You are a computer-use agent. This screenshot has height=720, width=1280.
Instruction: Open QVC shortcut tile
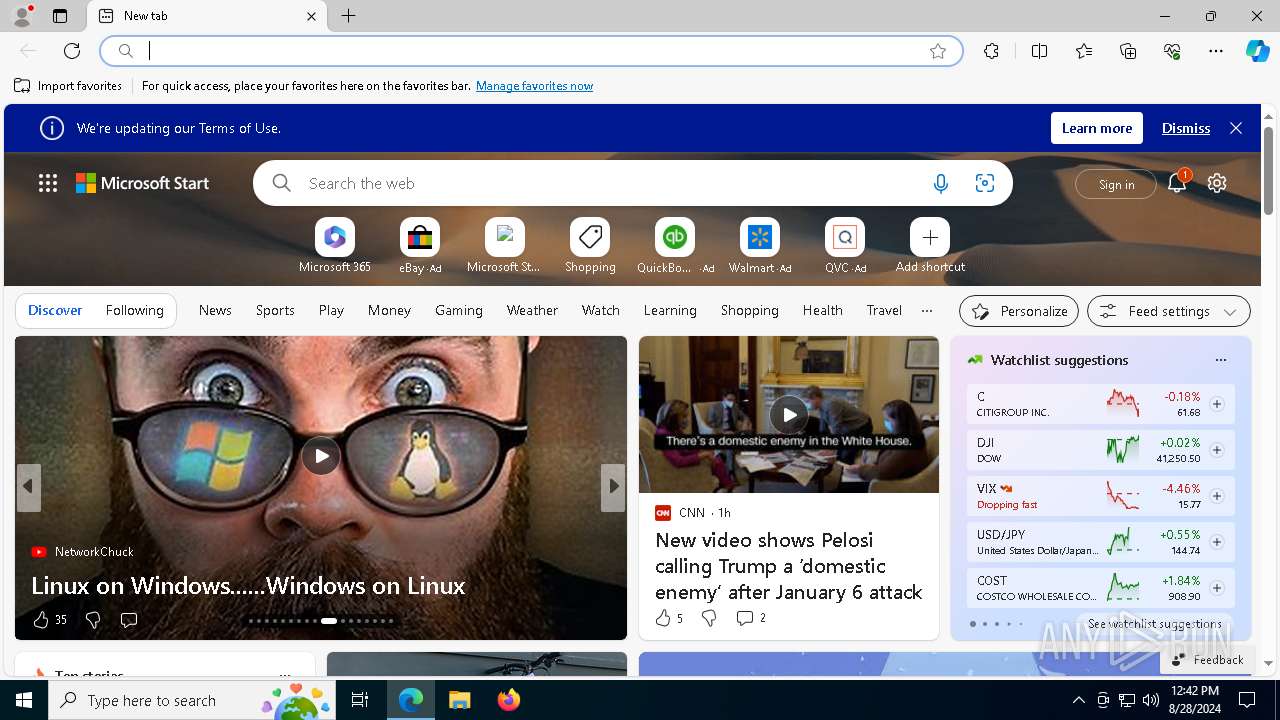coord(845,246)
